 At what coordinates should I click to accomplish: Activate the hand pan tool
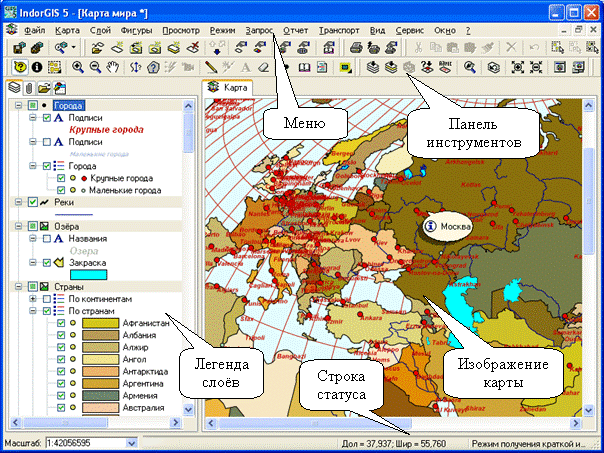111,67
